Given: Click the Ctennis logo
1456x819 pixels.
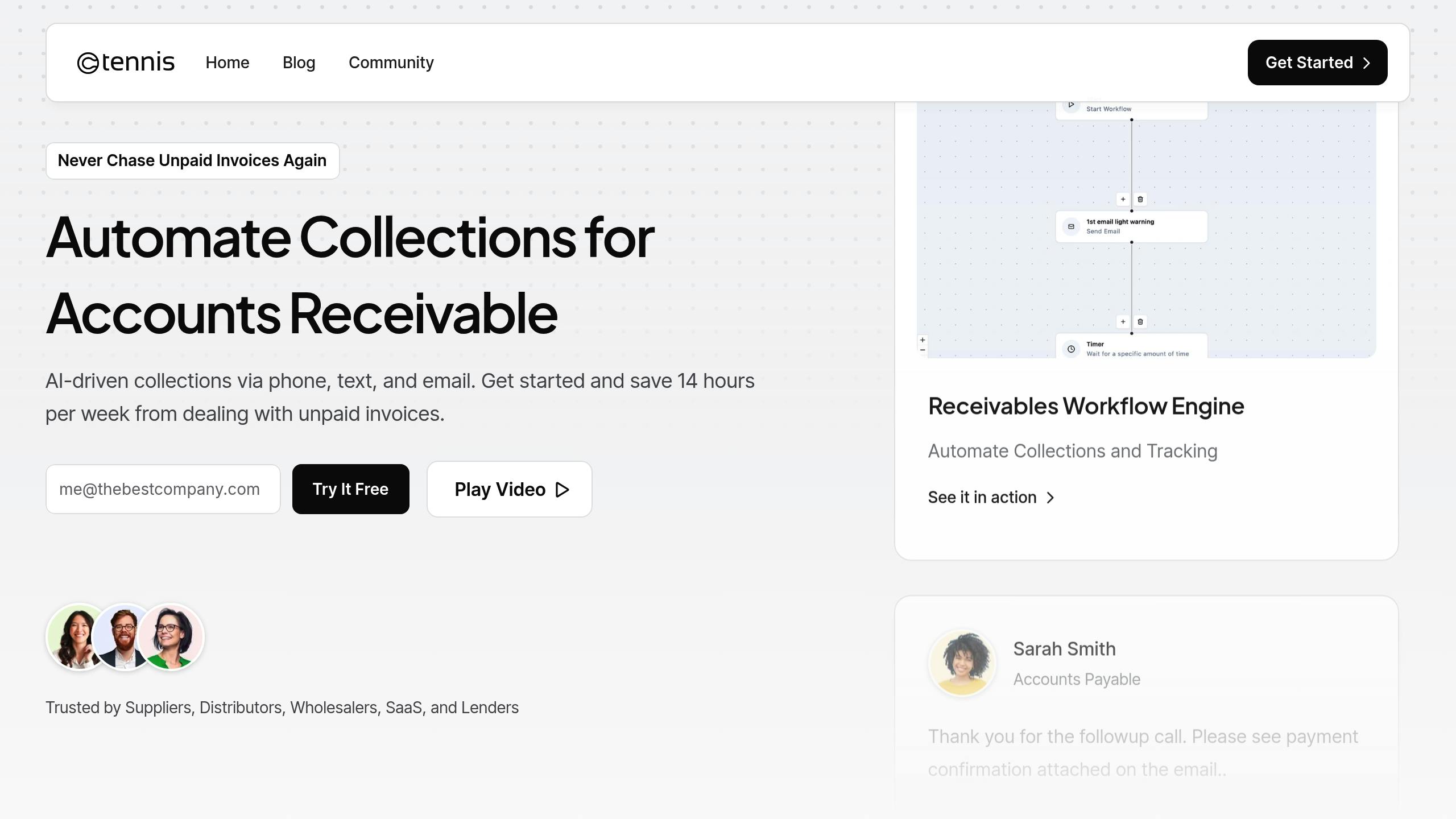Looking at the screenshot, I should tap(126, 63).
